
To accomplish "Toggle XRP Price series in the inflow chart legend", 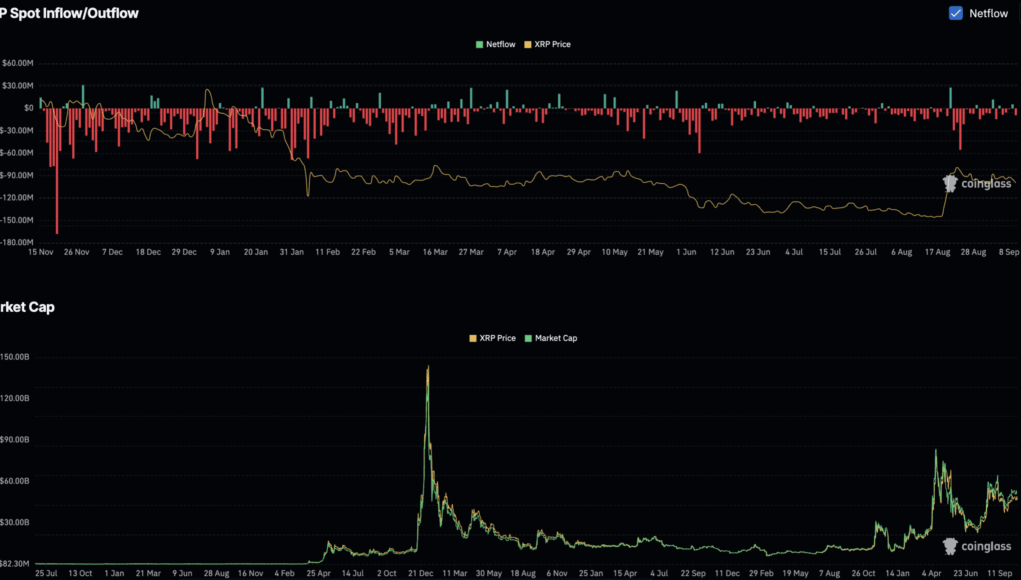I will tap(547, 44).
